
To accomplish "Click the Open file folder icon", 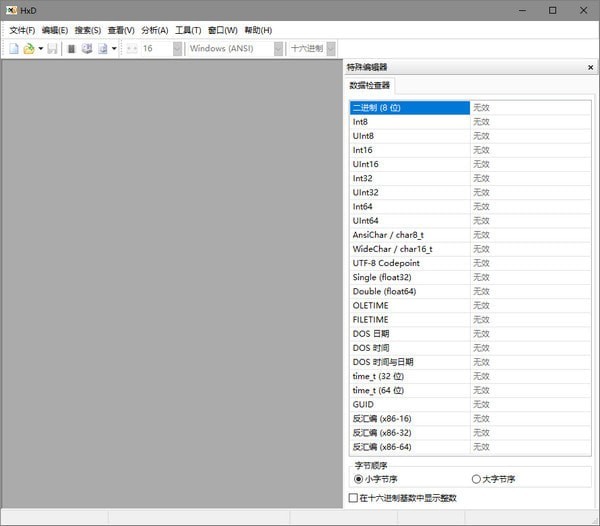I will (x=29, y=48).
